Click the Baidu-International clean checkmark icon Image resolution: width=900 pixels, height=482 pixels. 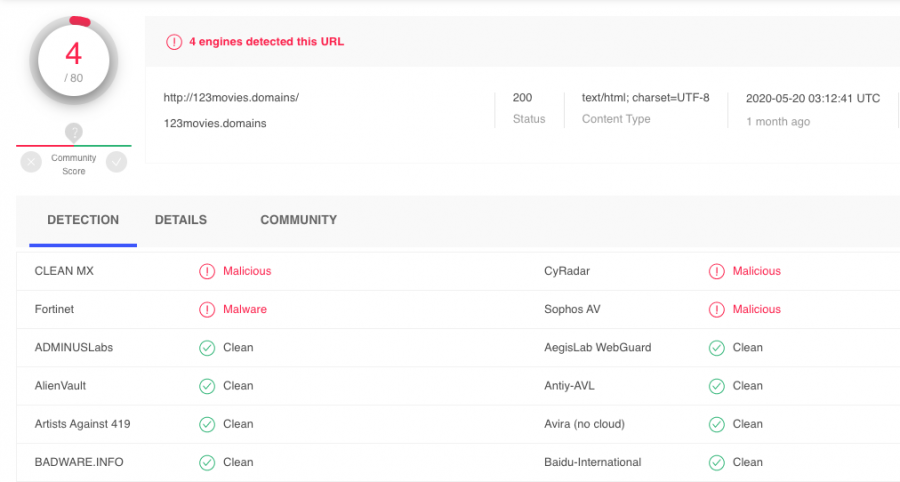tap(716, 462)
